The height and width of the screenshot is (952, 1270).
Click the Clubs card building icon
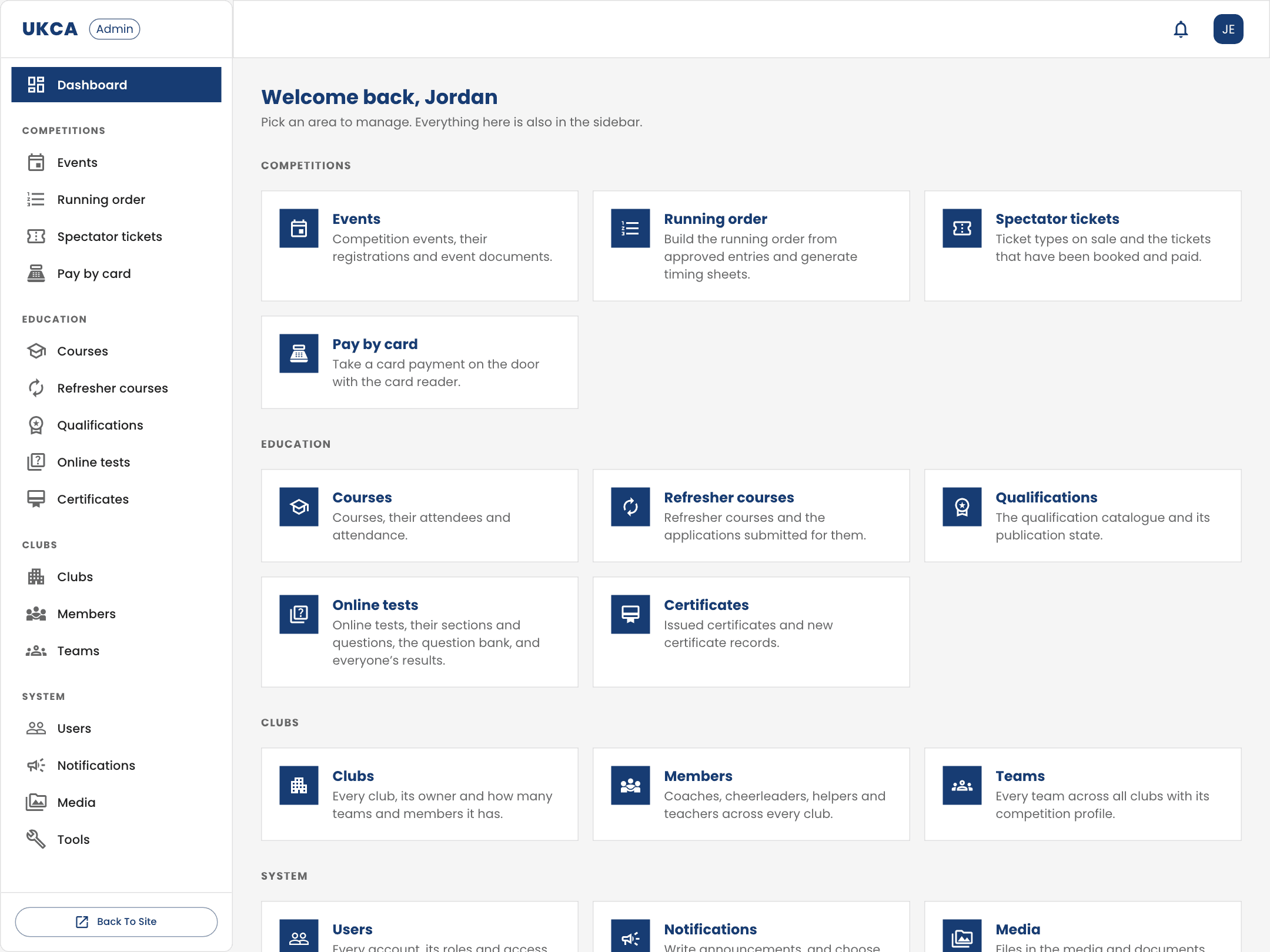tap(299, 785)
